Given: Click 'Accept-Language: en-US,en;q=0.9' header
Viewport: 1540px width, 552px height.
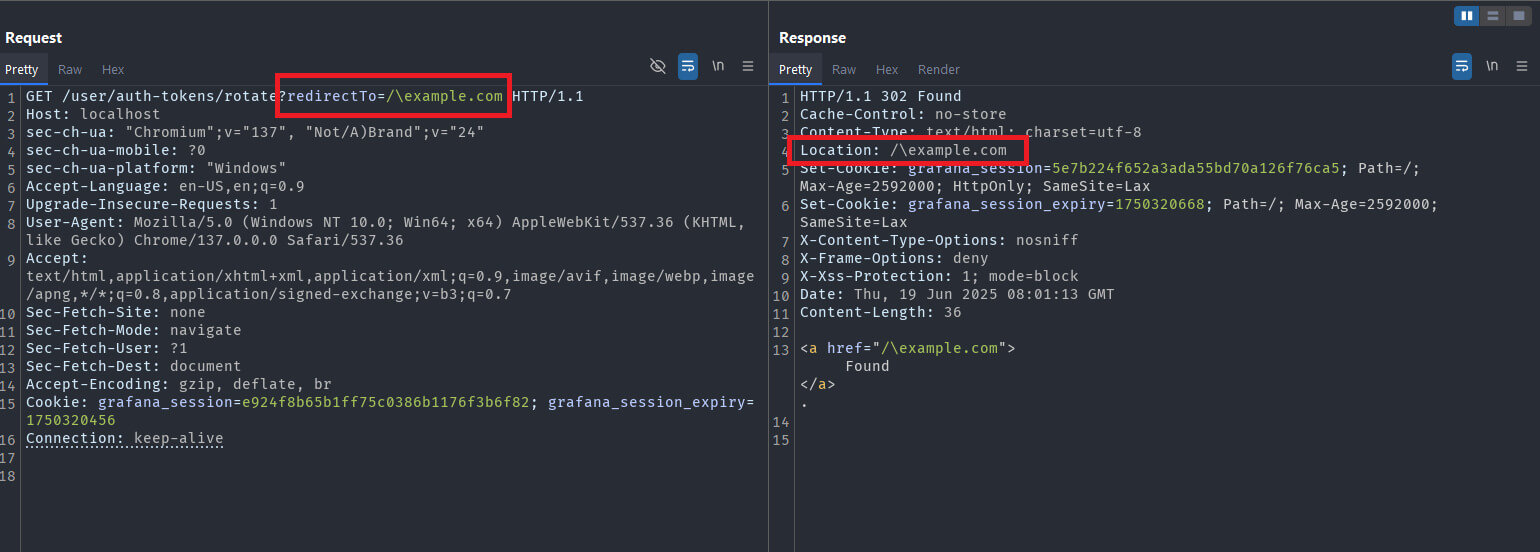Looking at the screenshot, I should click(165, 187).
